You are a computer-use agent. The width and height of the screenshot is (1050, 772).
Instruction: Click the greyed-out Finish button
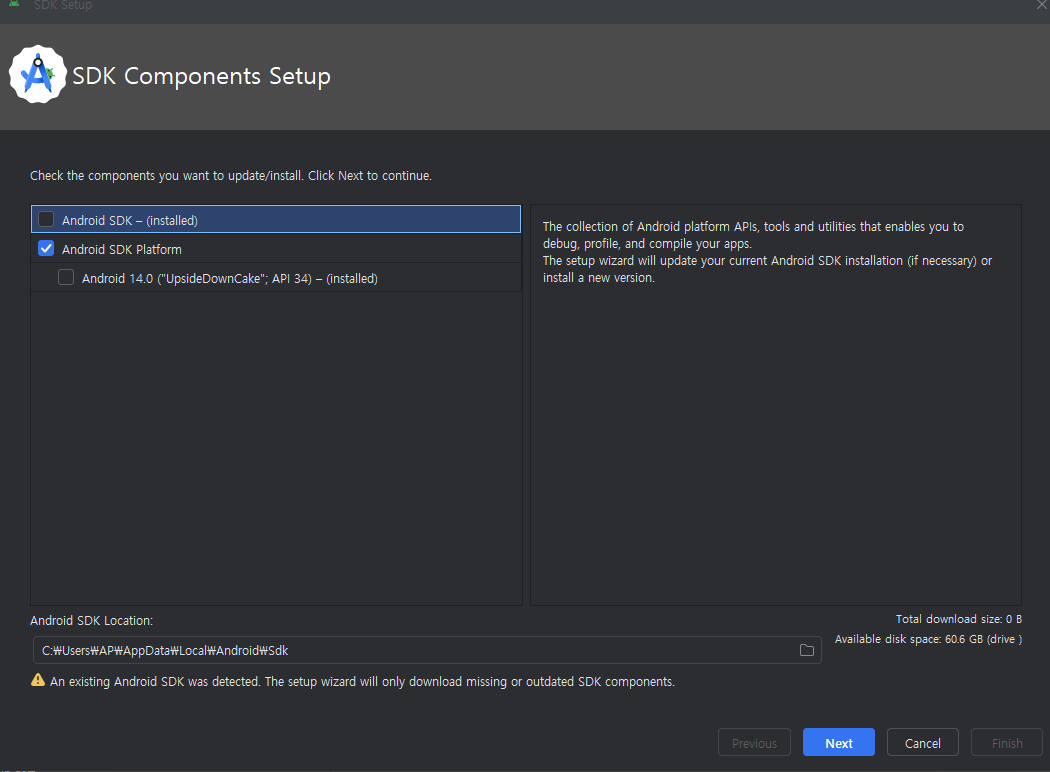coord(1006,743)
